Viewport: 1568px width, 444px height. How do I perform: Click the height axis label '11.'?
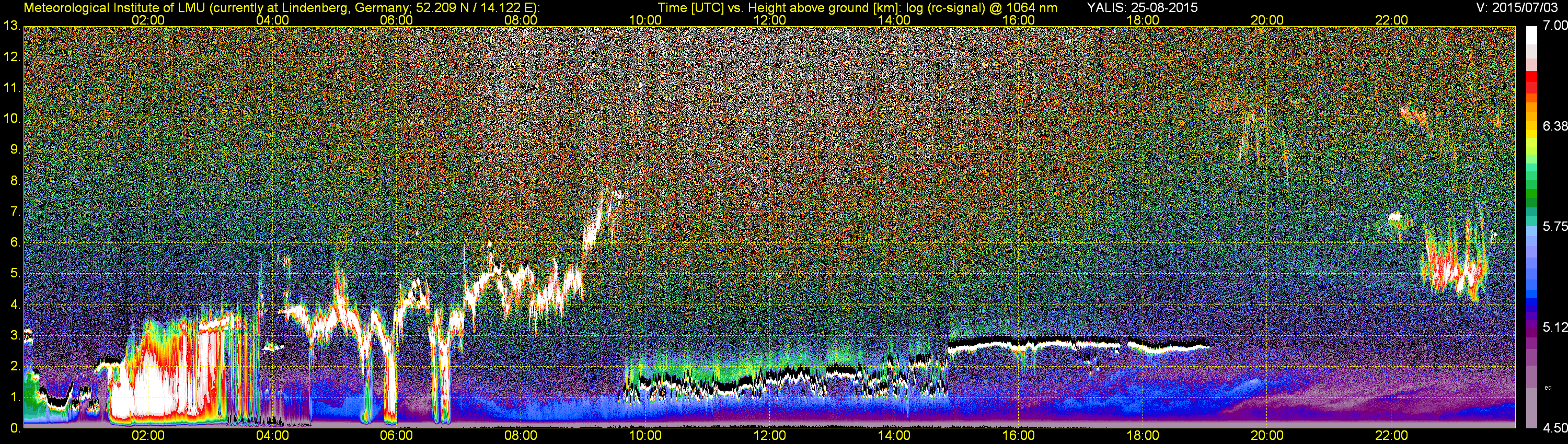pos(12,88)
